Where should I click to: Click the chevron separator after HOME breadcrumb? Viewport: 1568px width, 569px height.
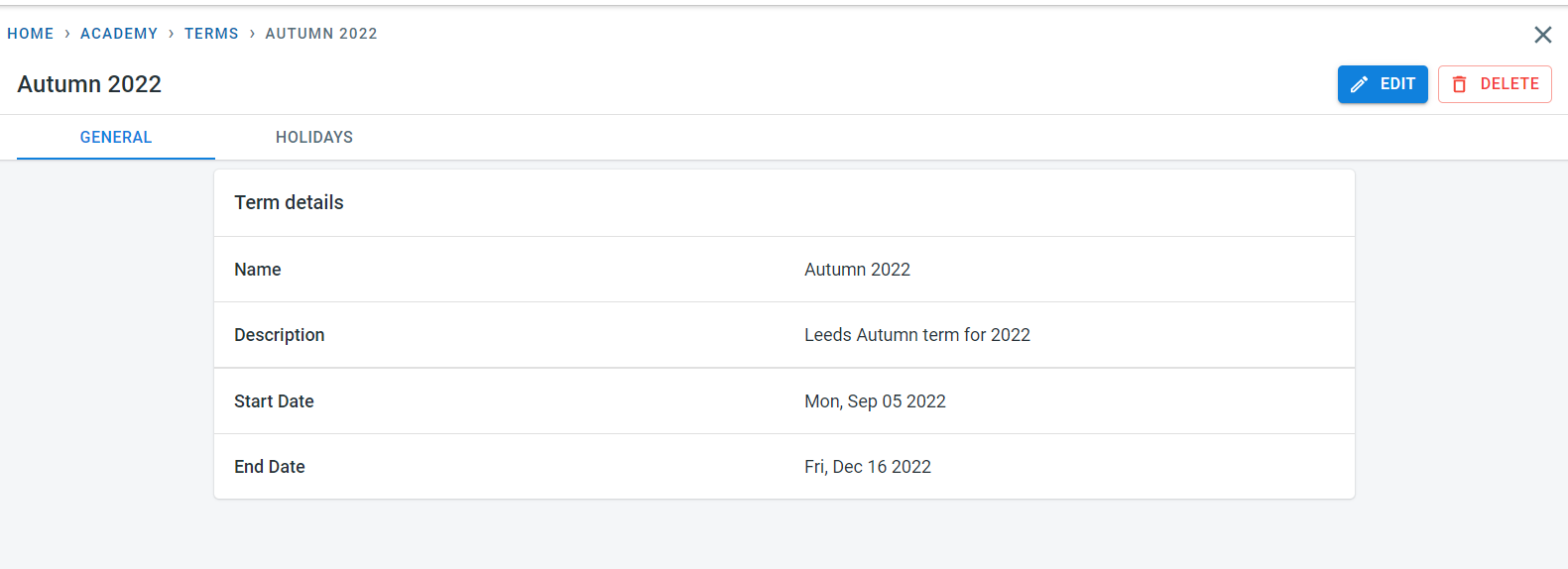tap(67, 34)
